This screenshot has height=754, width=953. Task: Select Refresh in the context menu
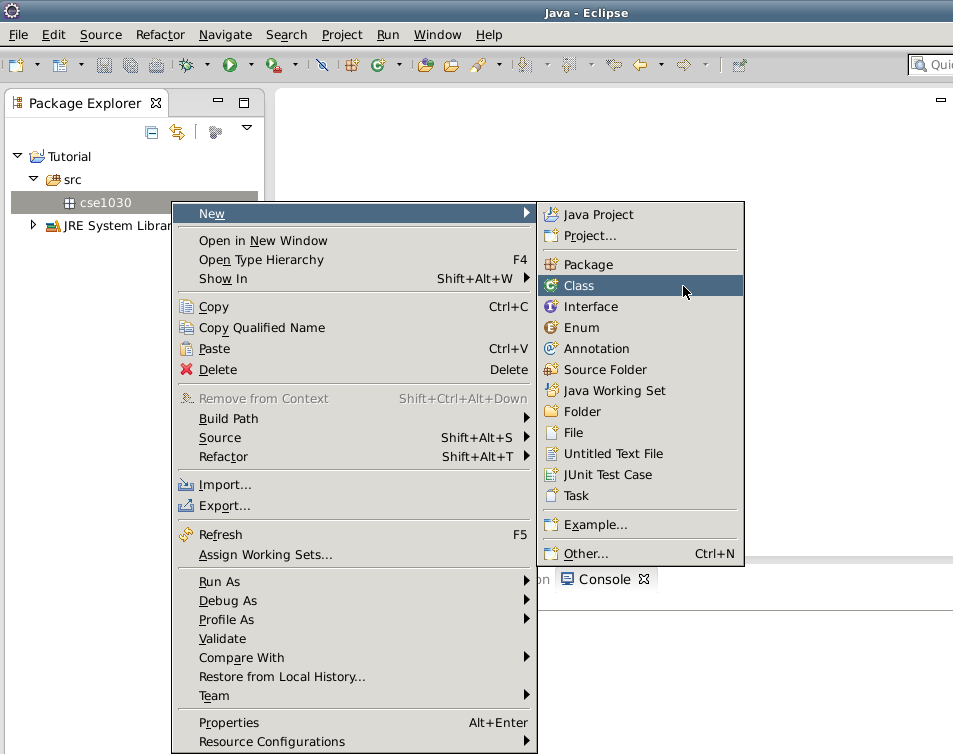[x=354, y=535]
